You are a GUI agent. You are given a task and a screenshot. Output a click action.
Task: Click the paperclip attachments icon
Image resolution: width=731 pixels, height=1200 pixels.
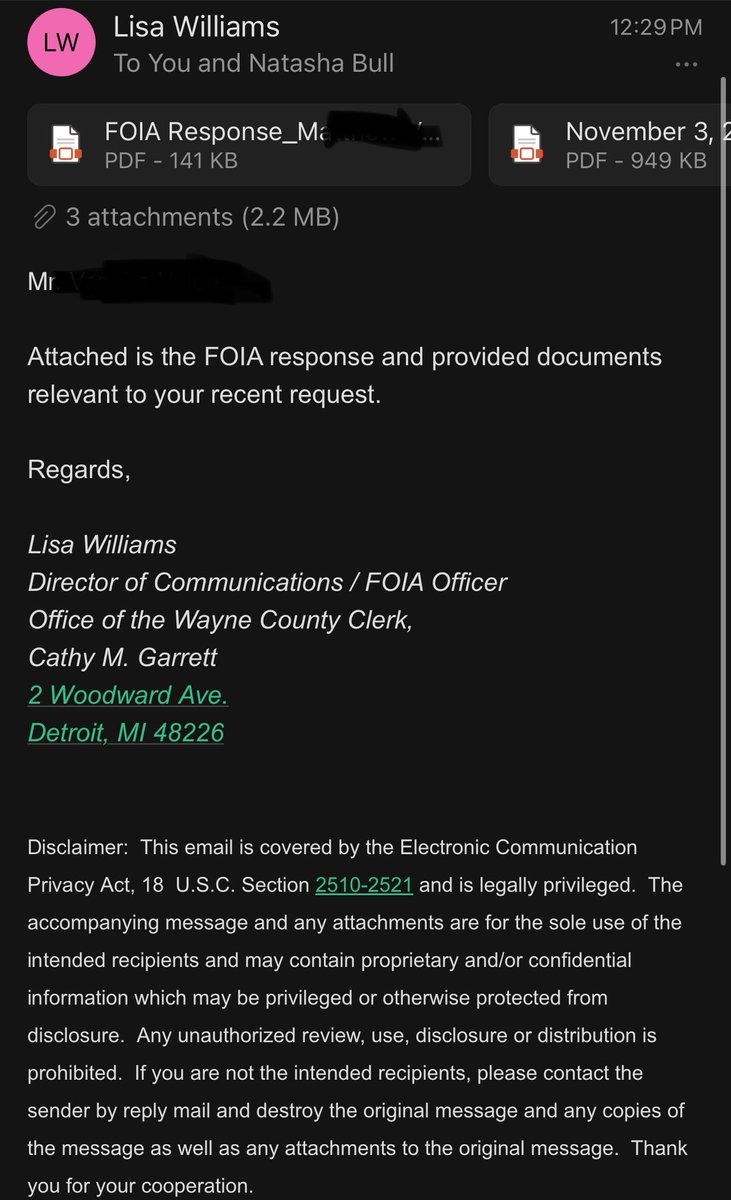(44, 216)
